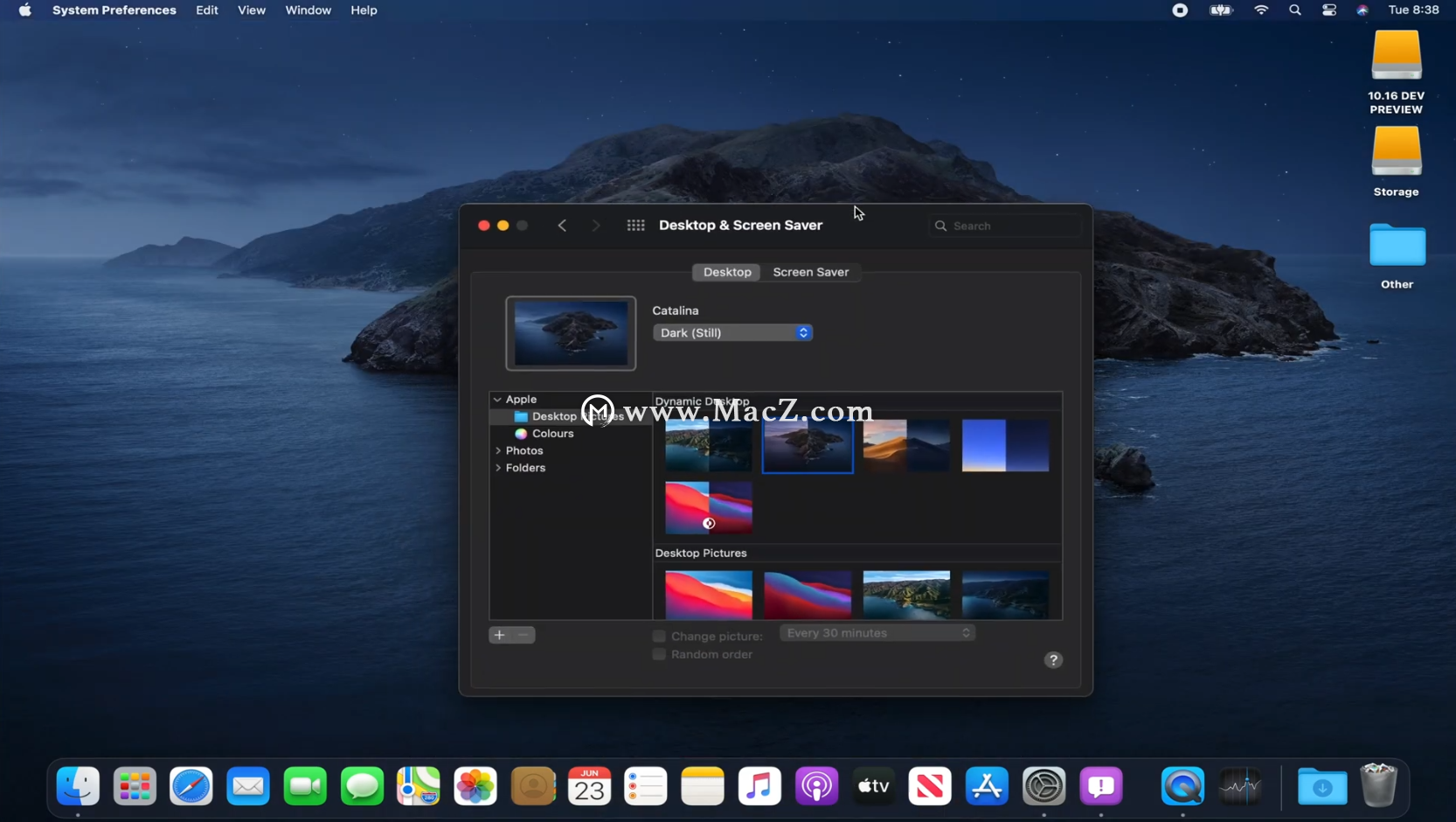1456x822 pixels.
Task: Open FaceTime from the Dock
Action: pos(305,786)
